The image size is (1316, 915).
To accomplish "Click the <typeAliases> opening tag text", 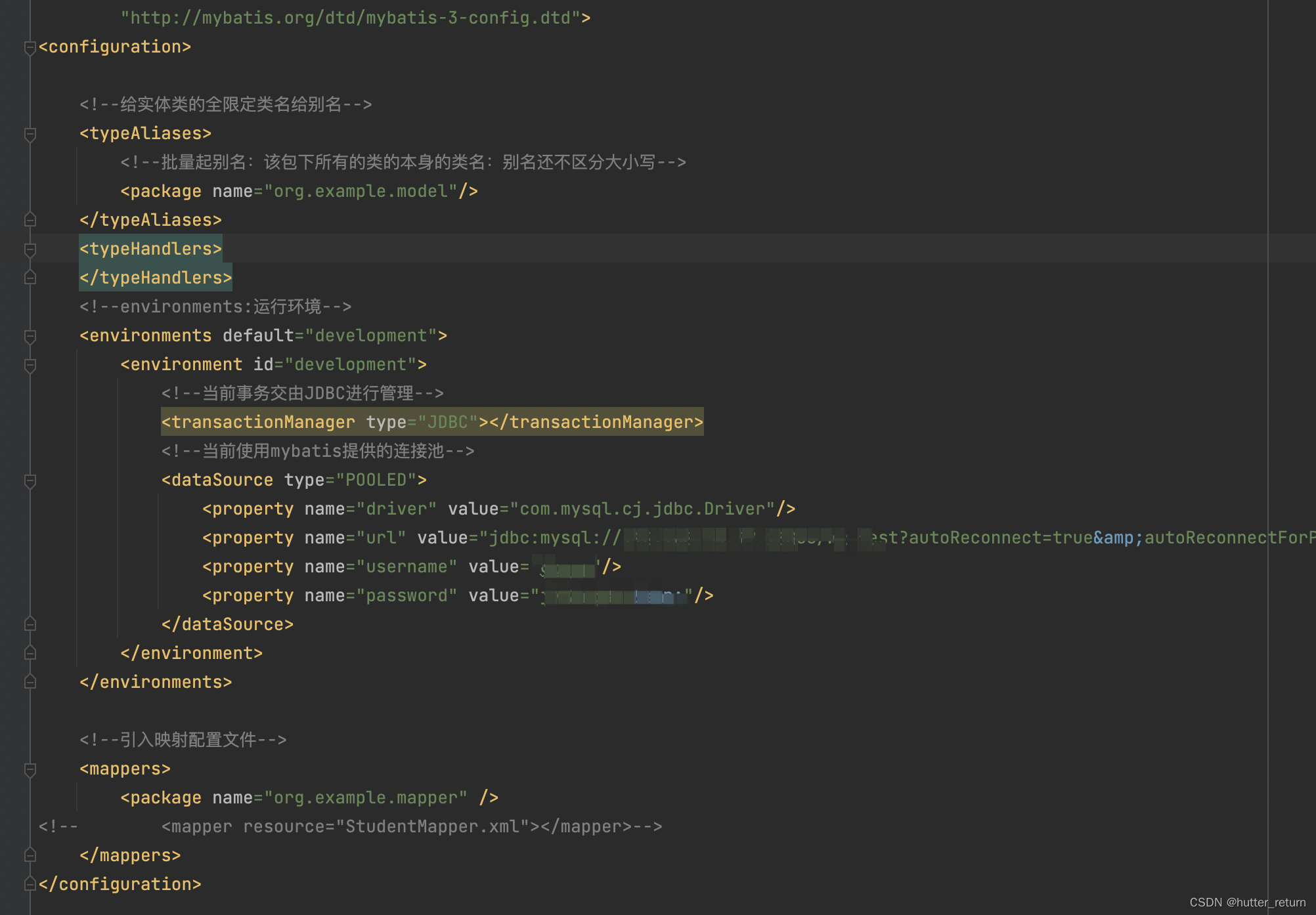I will [145, 133].
